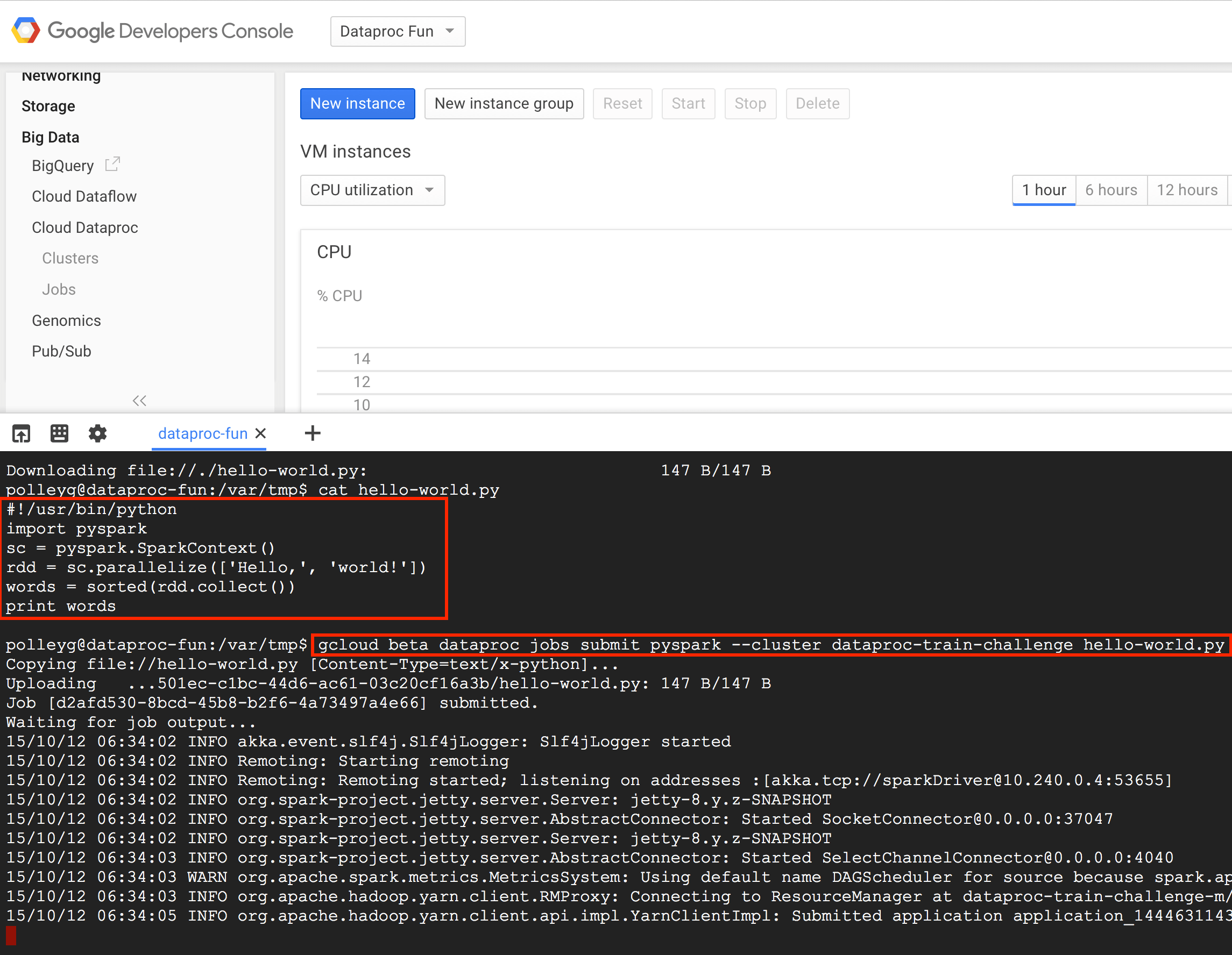This screenshot has width=1232, height=955.
Task: Select the 1 hour time range
Action: click(x=1043, y=190)
